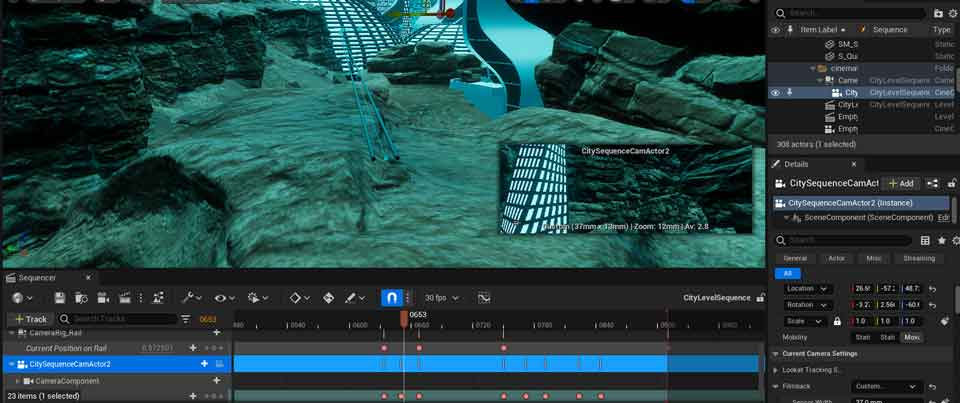Click the Add component button
This screenshot has height=403, width=960.
[901, 183]
